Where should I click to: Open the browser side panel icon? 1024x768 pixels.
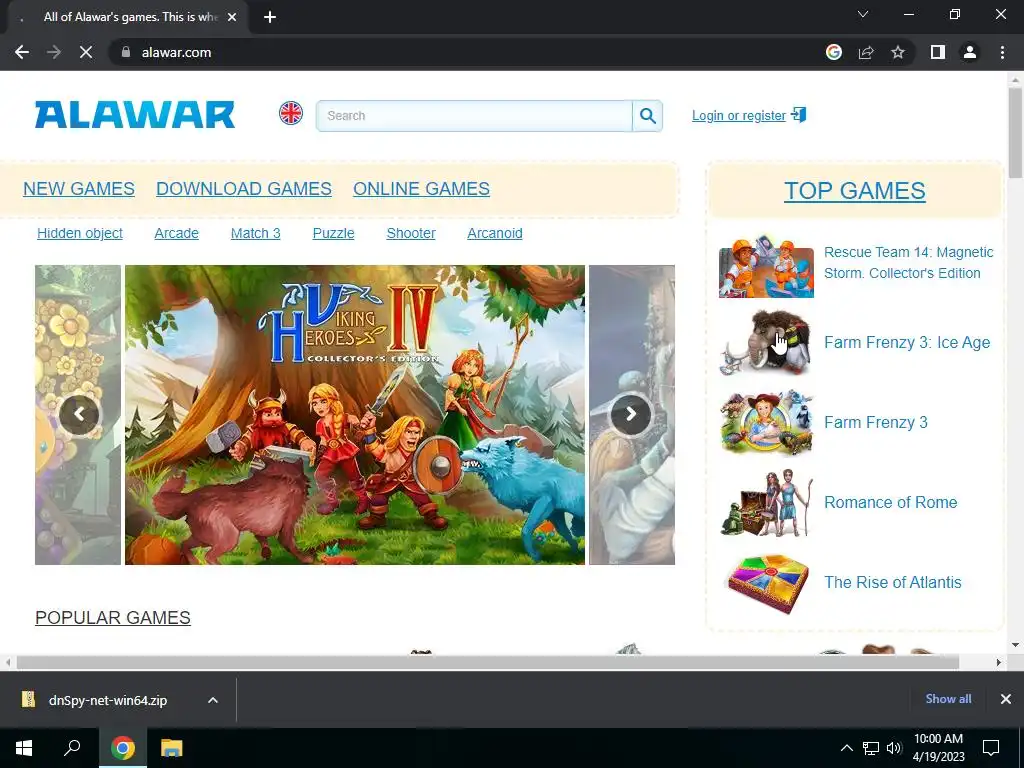pos(938,52)
